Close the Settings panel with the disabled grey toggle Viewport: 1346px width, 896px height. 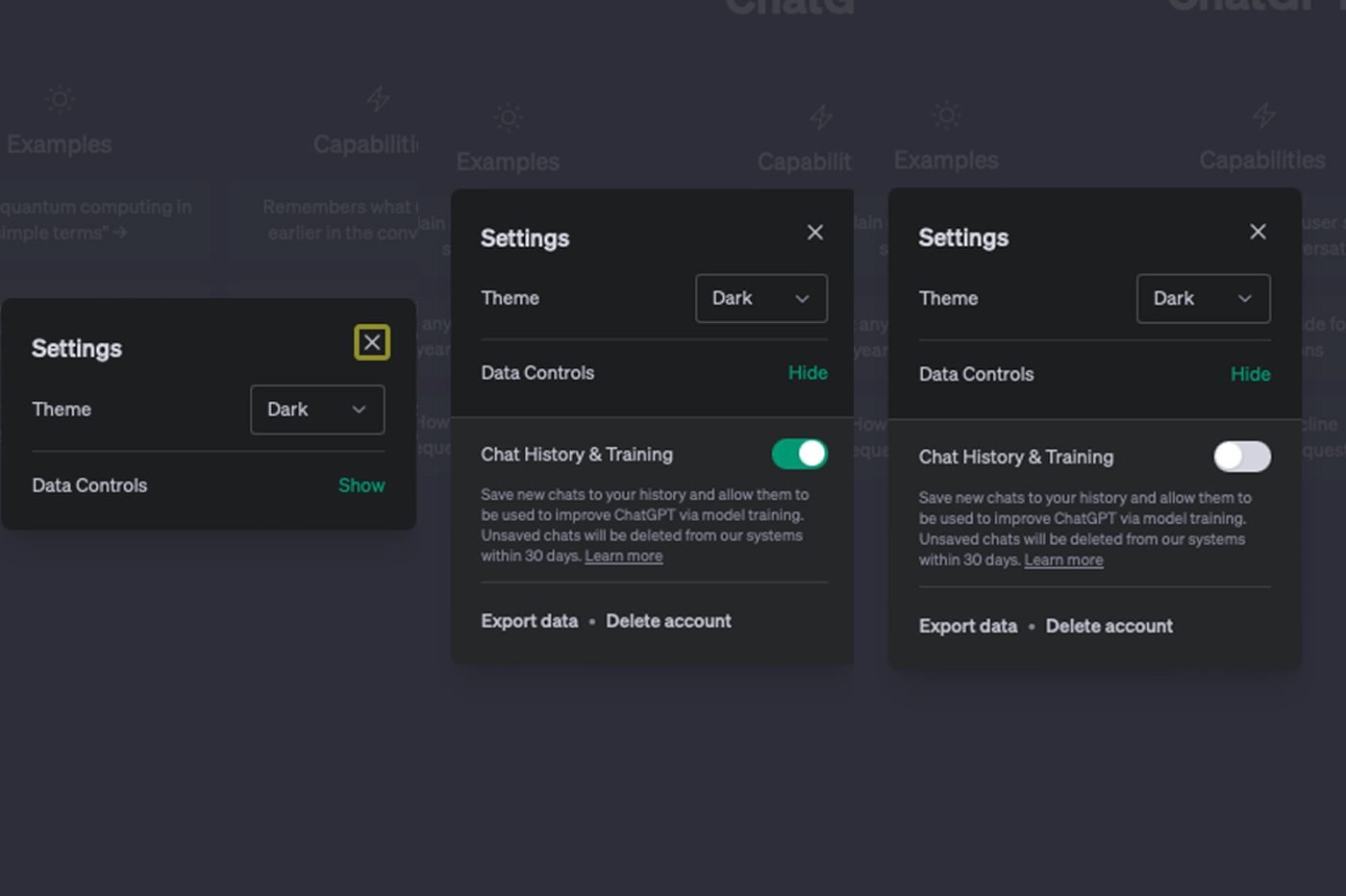[x=1258, y=232]
